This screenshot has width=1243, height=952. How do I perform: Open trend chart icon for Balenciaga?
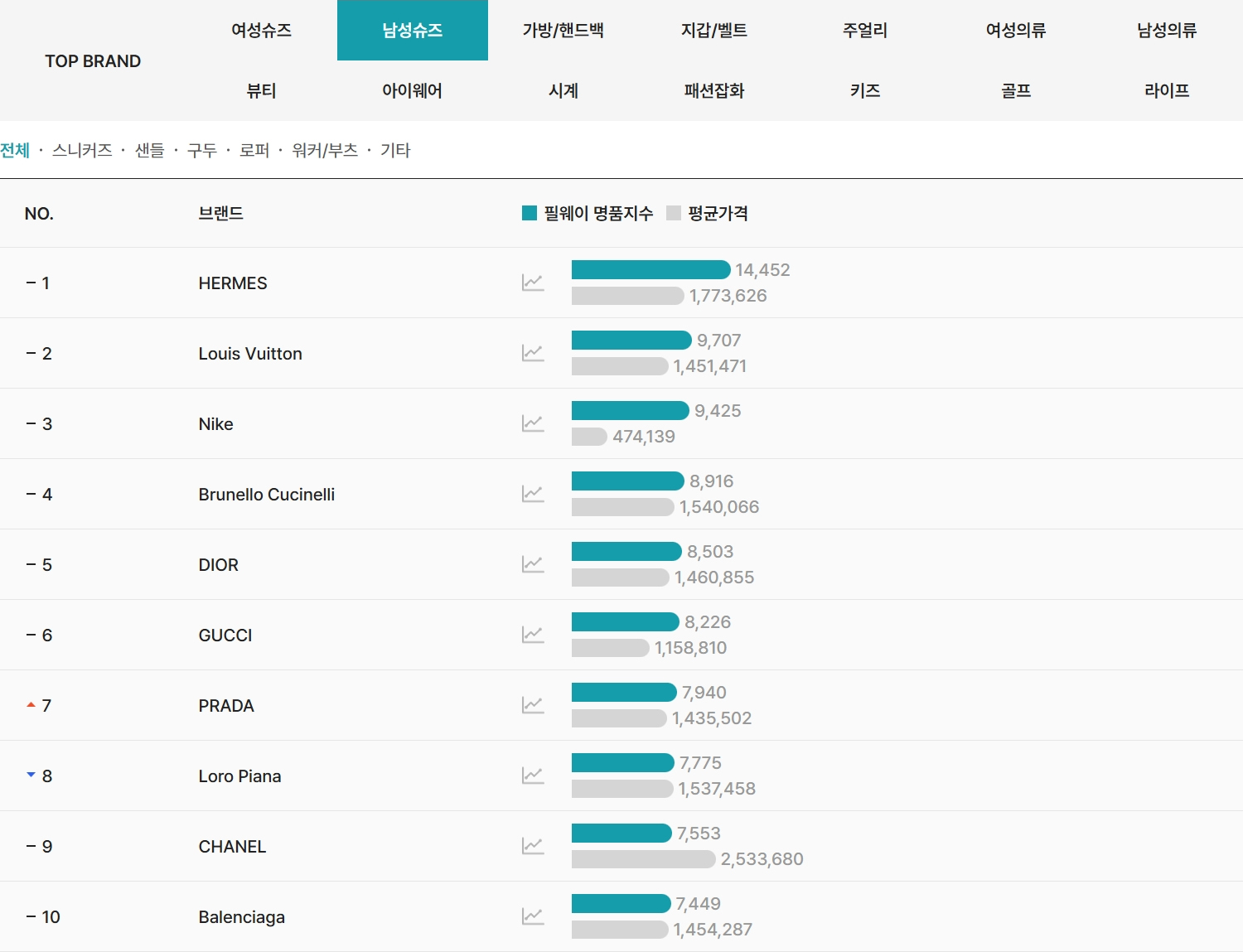(x=533, y=916)
